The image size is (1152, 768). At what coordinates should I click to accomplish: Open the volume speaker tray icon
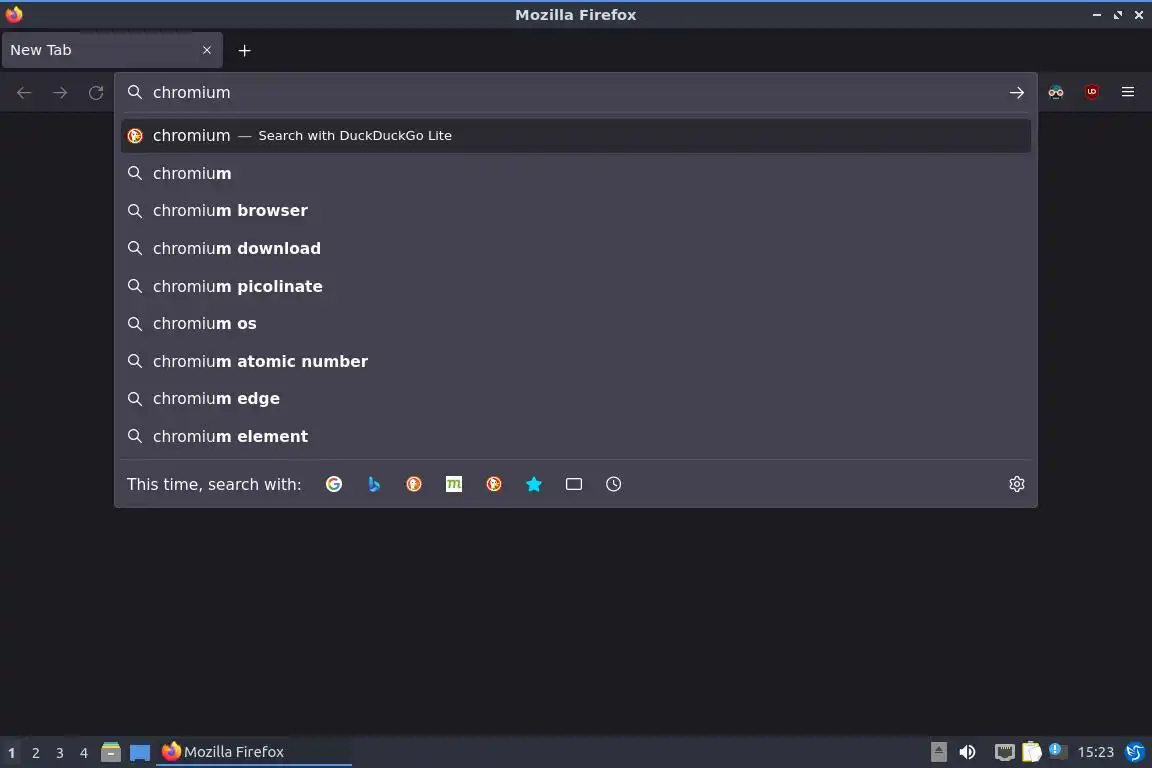tap(968, 752)
